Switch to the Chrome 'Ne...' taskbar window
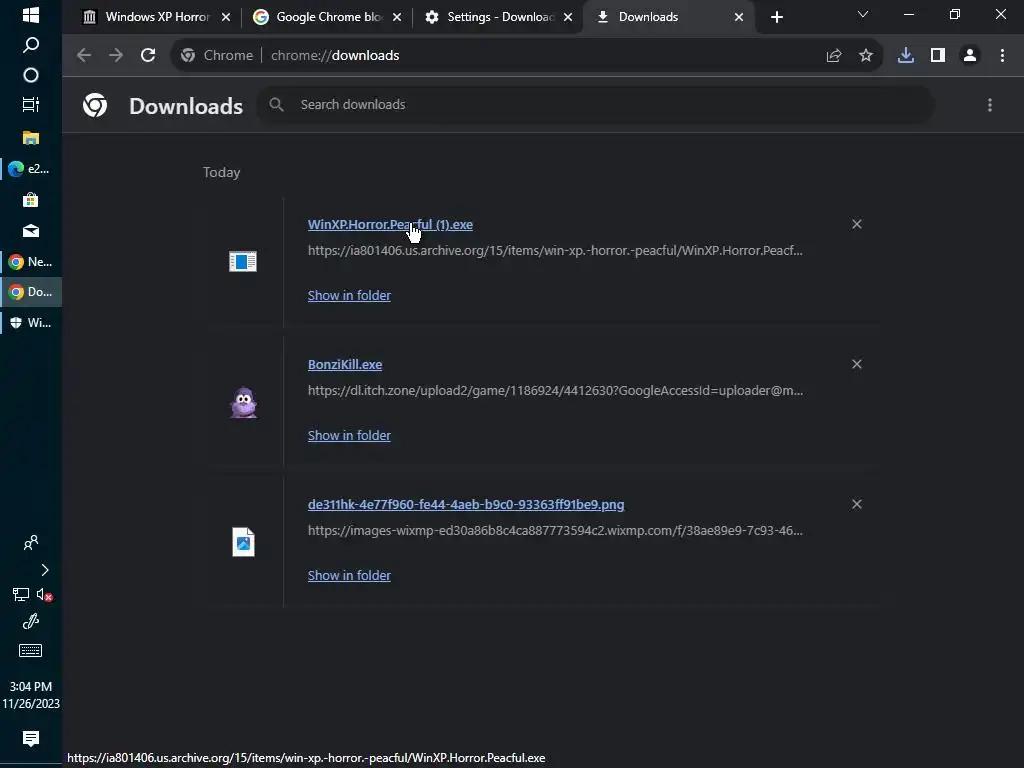This screenshot has width=1024, height=768. click(x=31, y=262)
